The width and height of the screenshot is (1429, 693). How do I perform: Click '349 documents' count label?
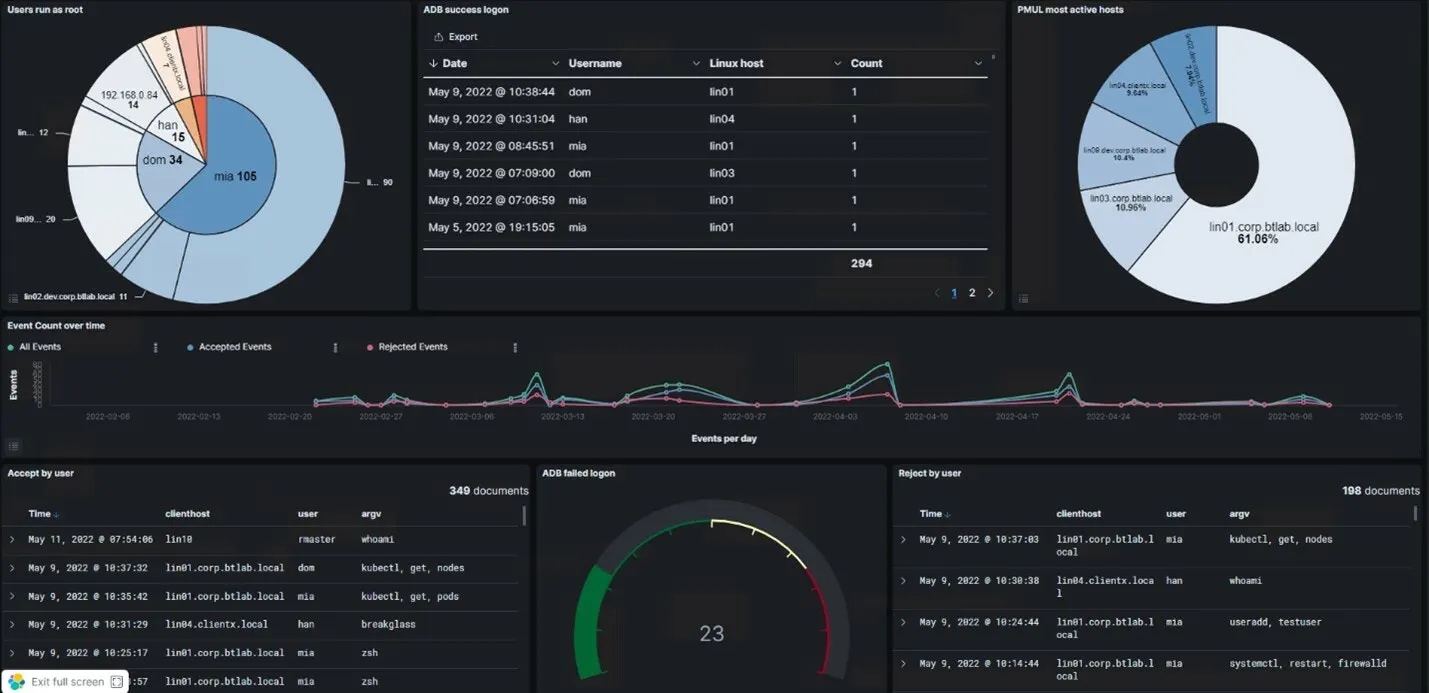tap(489, 491)
